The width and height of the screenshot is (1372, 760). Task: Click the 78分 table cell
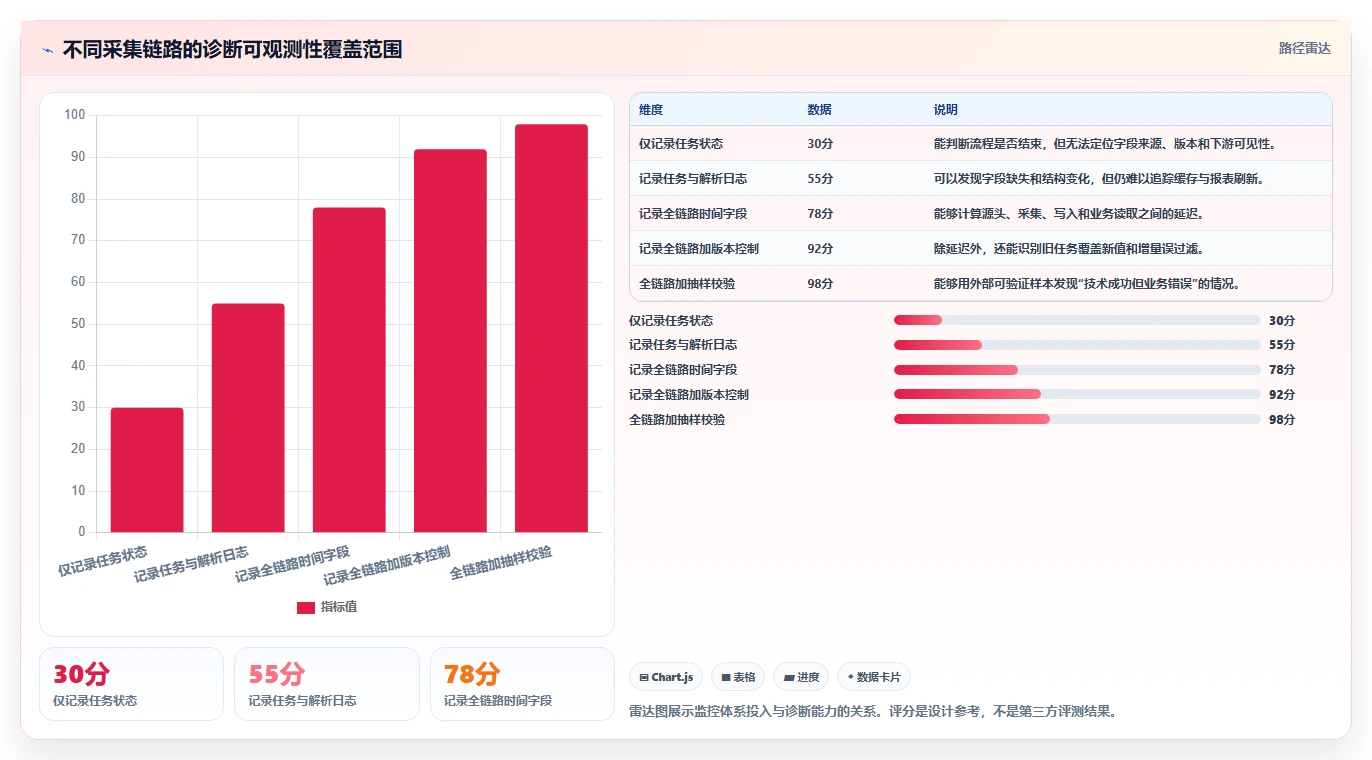pos(820,214)
